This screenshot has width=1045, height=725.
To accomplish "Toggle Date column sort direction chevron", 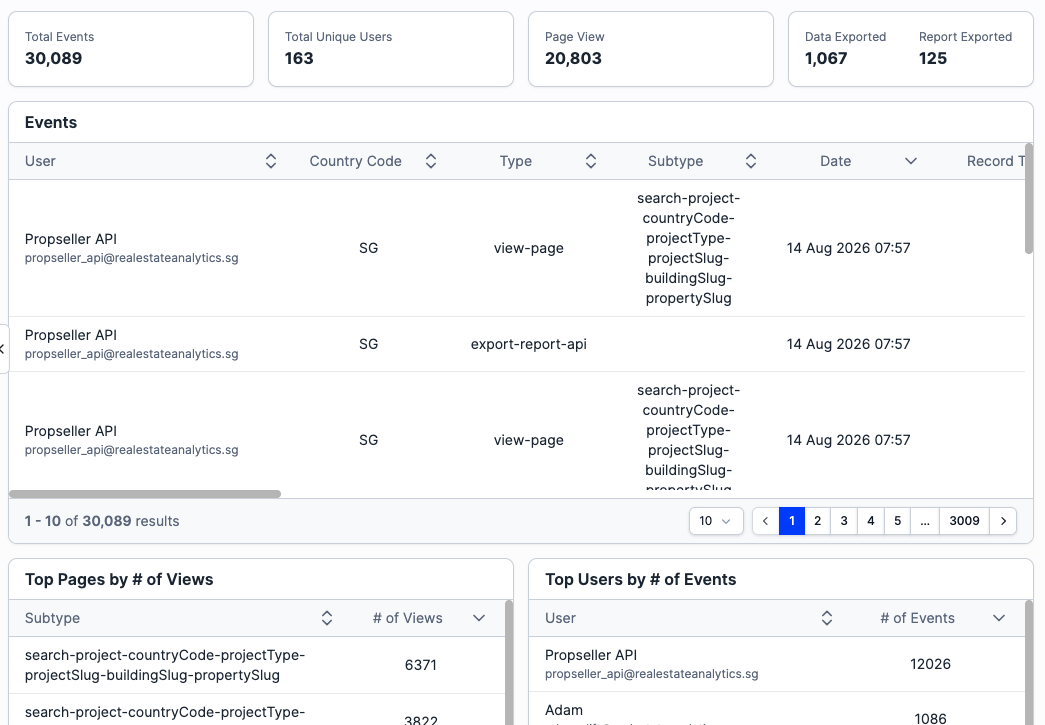I will pyautogui.click(x=910, y=161).
